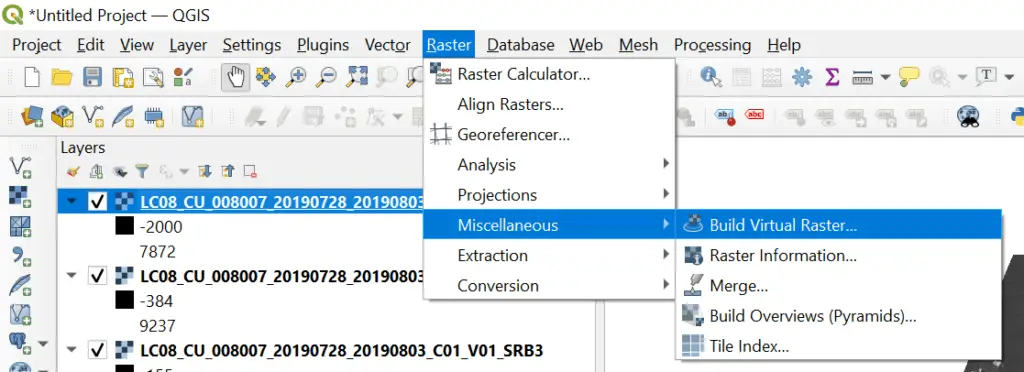Choose Raster Information submenu entry
Screen dimensions: 1024x372
click(x=839, y=255)
